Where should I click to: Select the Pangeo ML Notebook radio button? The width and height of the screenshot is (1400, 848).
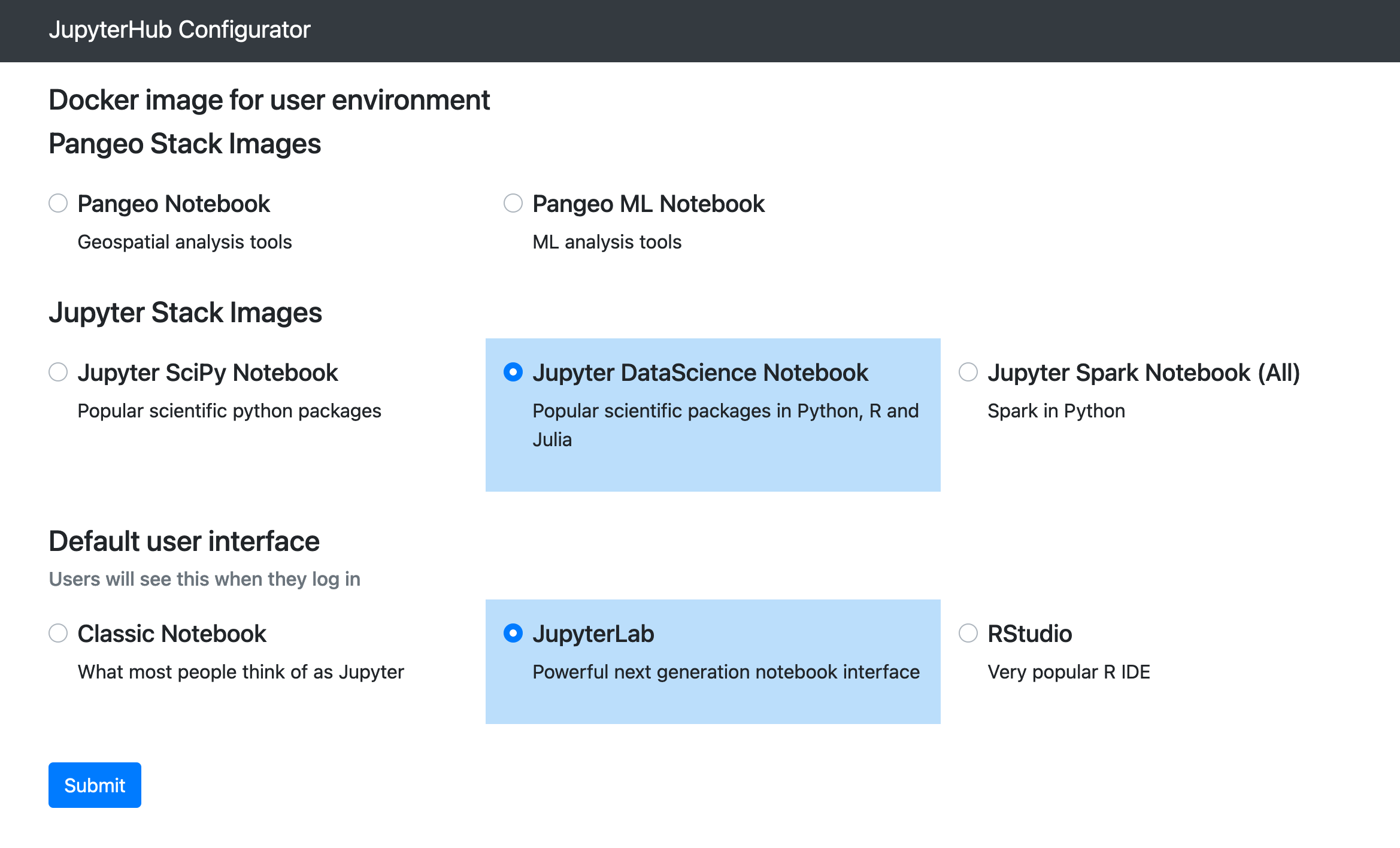click(513, 203)
